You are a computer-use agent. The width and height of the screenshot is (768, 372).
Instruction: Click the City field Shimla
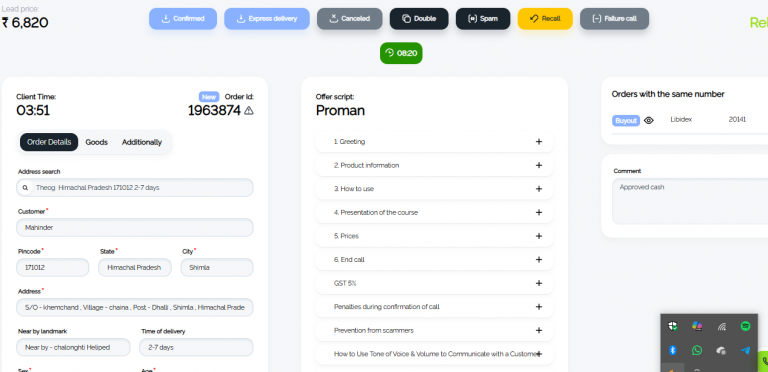click(x=217, y=268)
